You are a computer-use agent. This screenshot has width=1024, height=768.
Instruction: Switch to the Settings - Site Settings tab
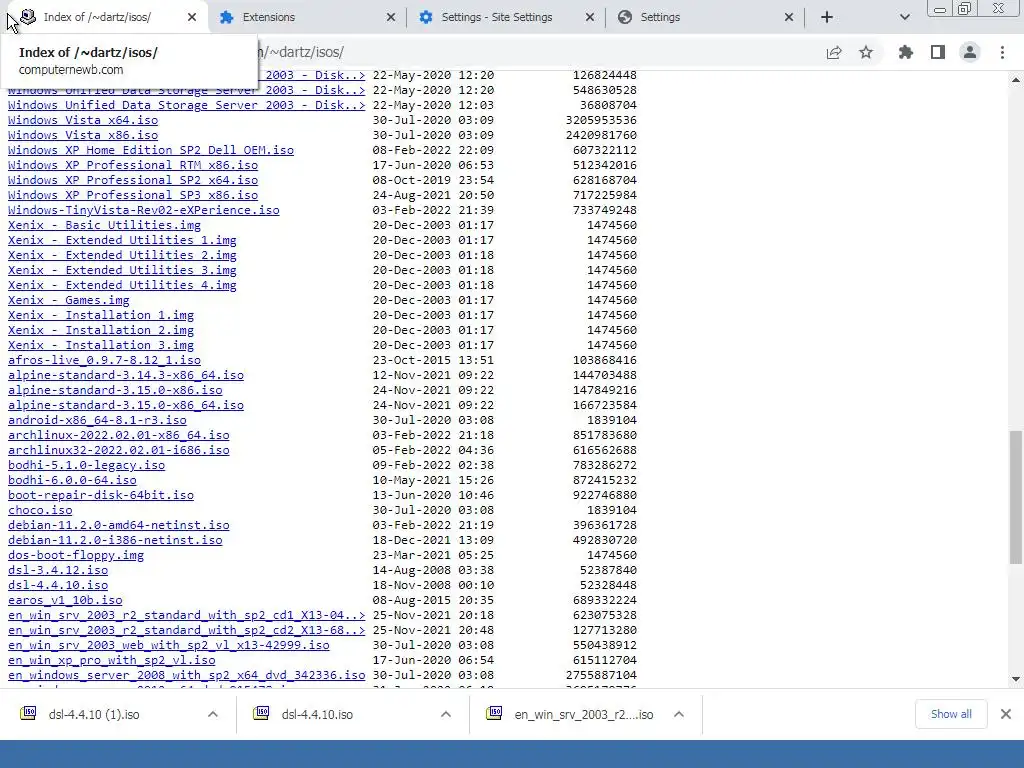506,17
